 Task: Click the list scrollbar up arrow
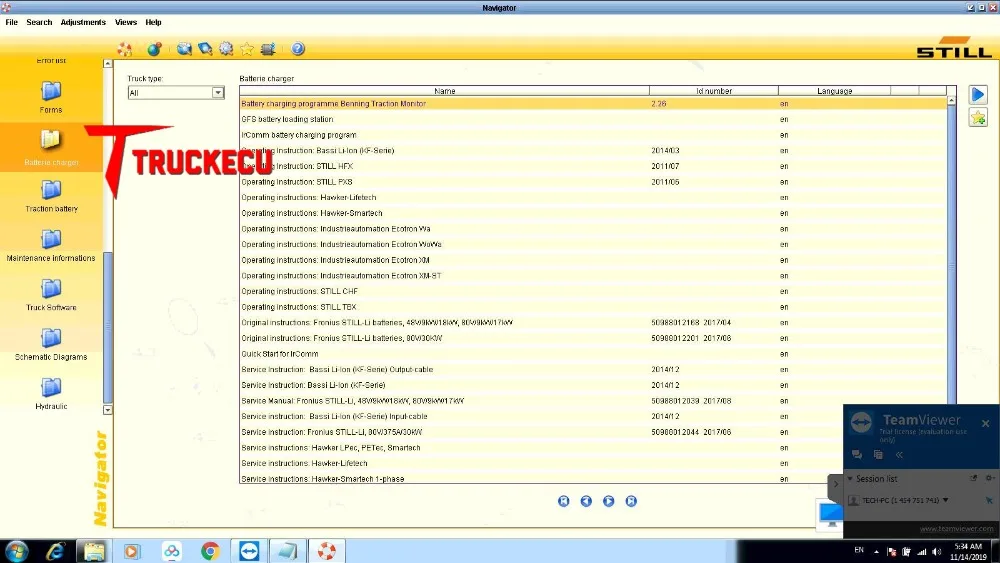click(951, 101)
